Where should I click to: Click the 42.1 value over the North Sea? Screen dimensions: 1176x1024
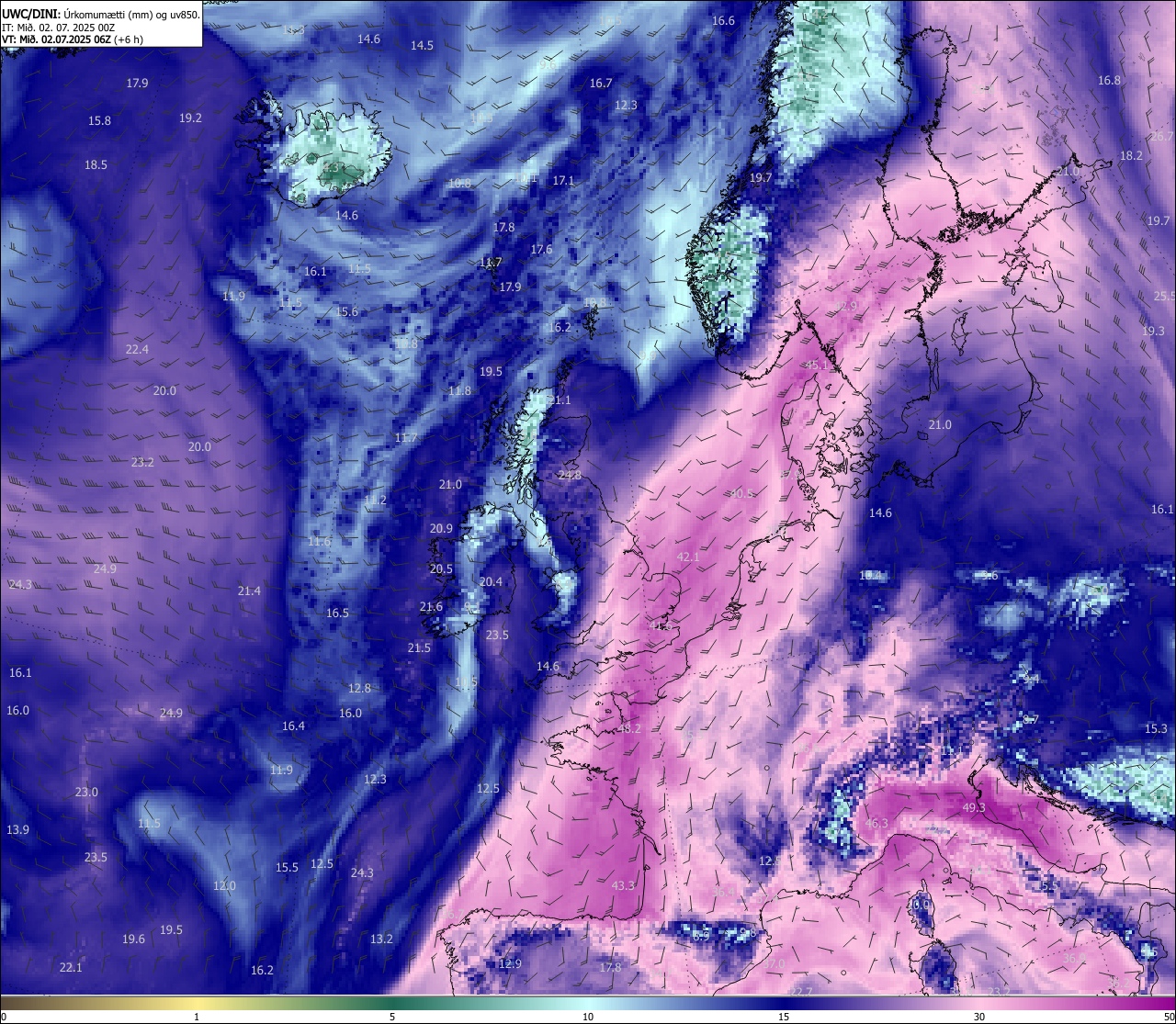tap(687, 557)
